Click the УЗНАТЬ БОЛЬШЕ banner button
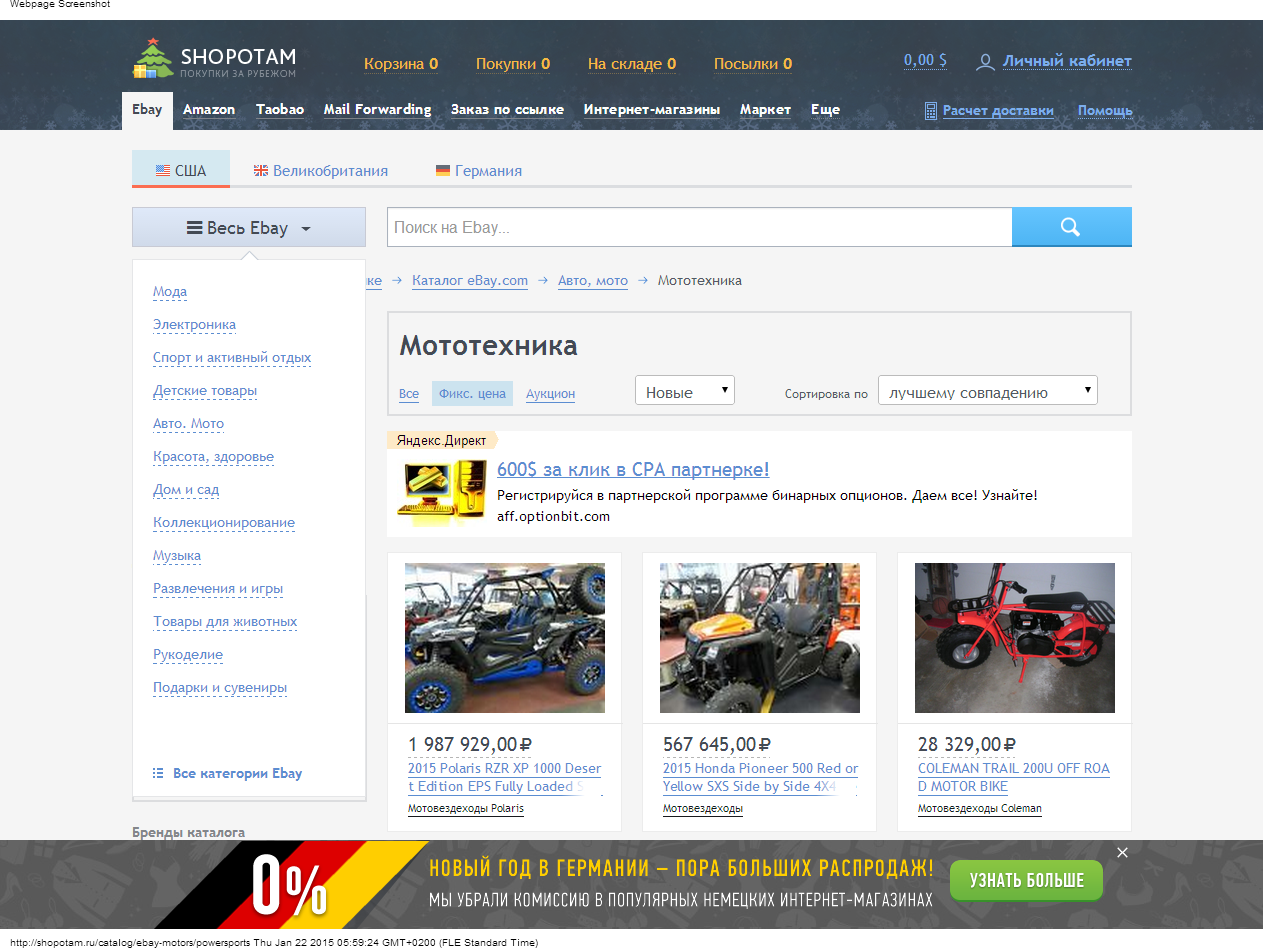 point(1026,880)
